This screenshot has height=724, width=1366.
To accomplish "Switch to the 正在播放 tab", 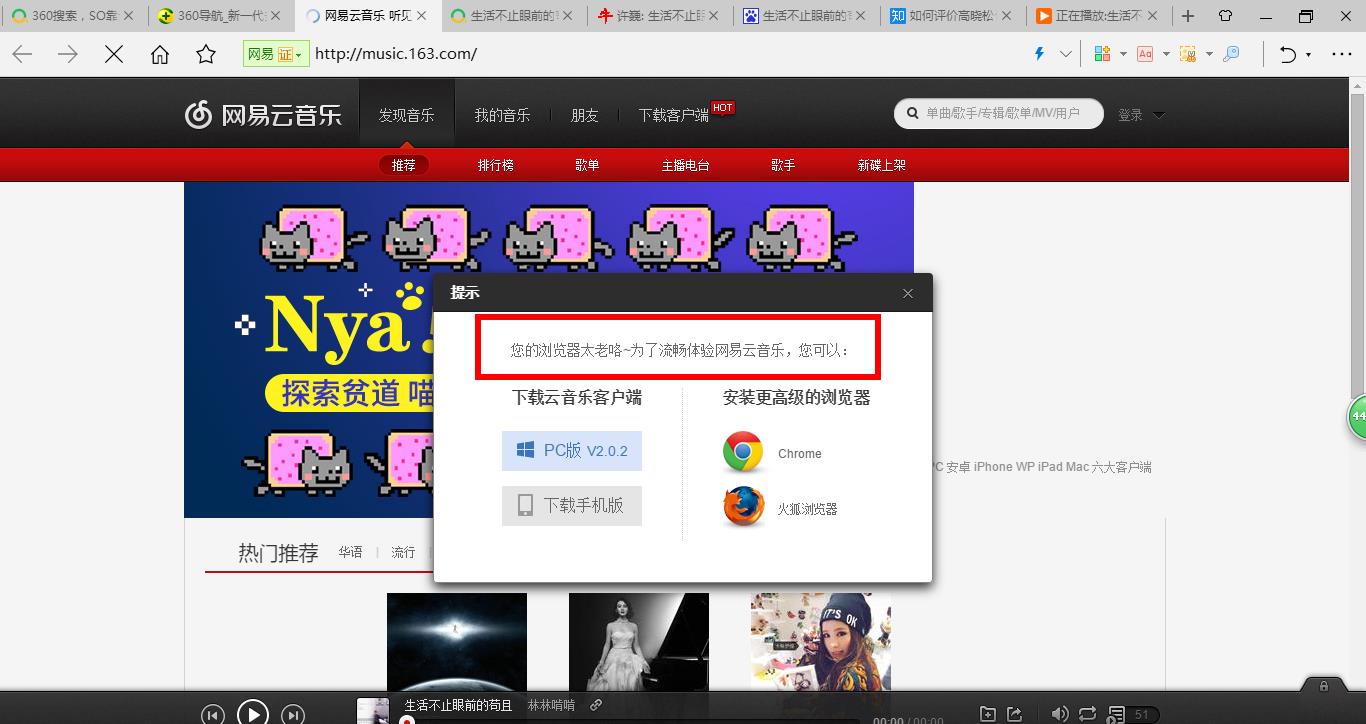I will [x=1099, y=16].
